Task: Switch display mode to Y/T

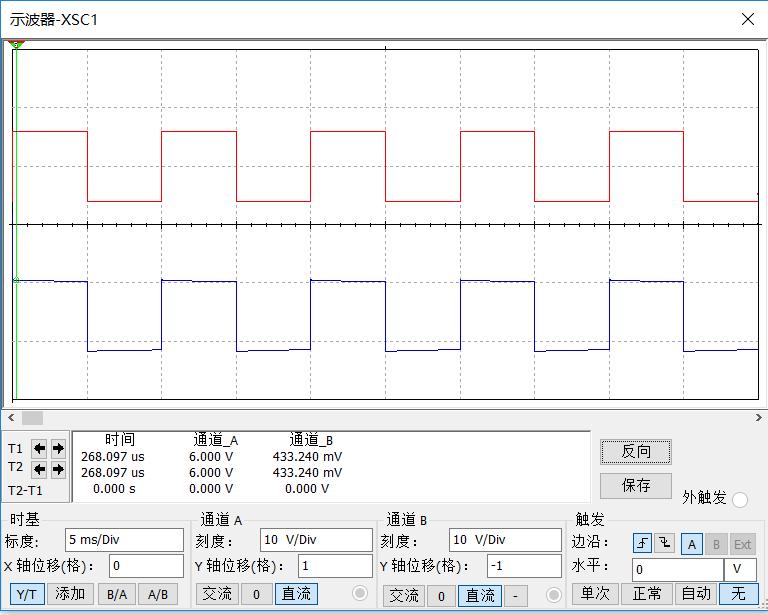Action: [x=27, y=594]
